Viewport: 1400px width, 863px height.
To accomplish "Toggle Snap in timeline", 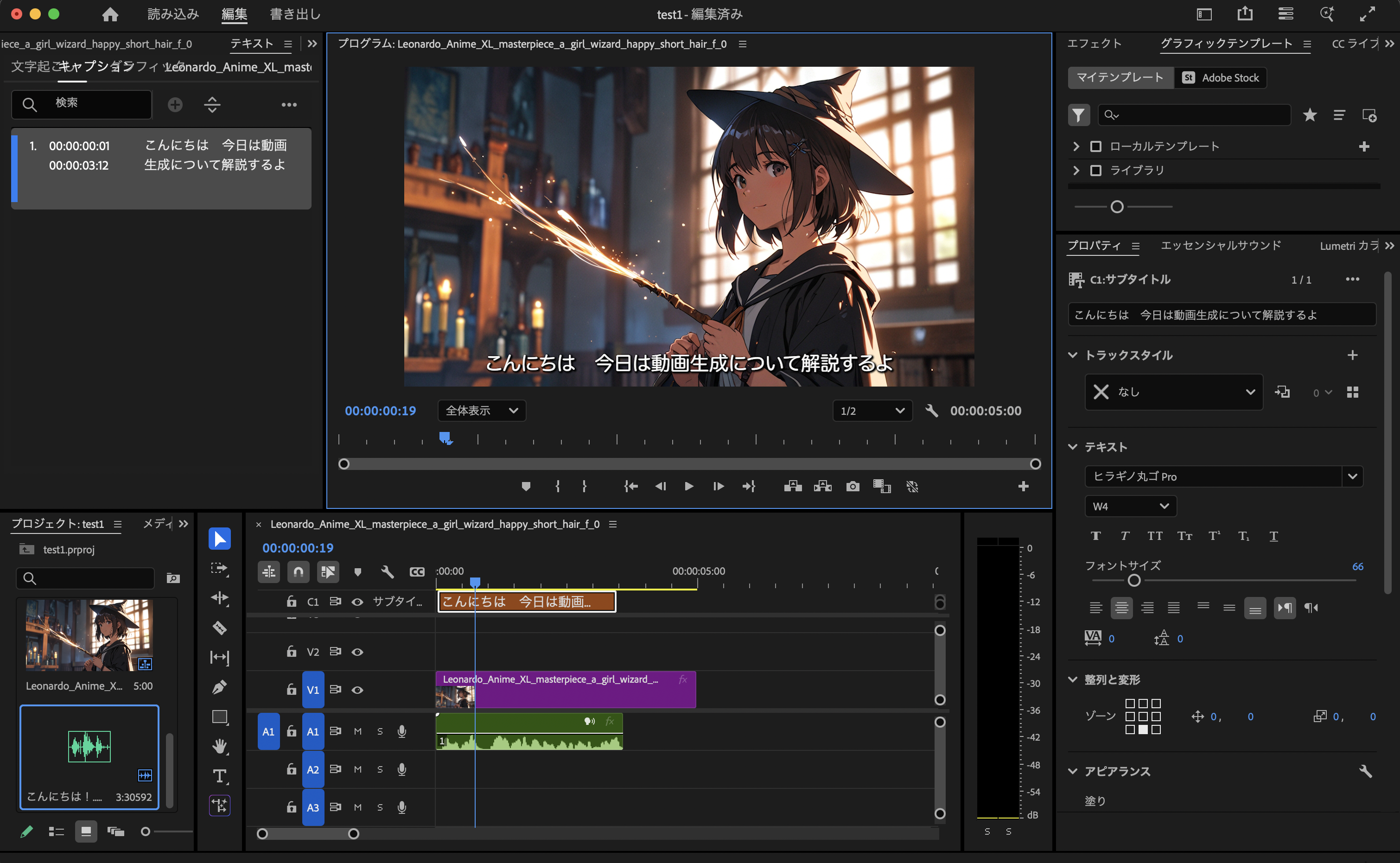I will (x=299, y=571).
